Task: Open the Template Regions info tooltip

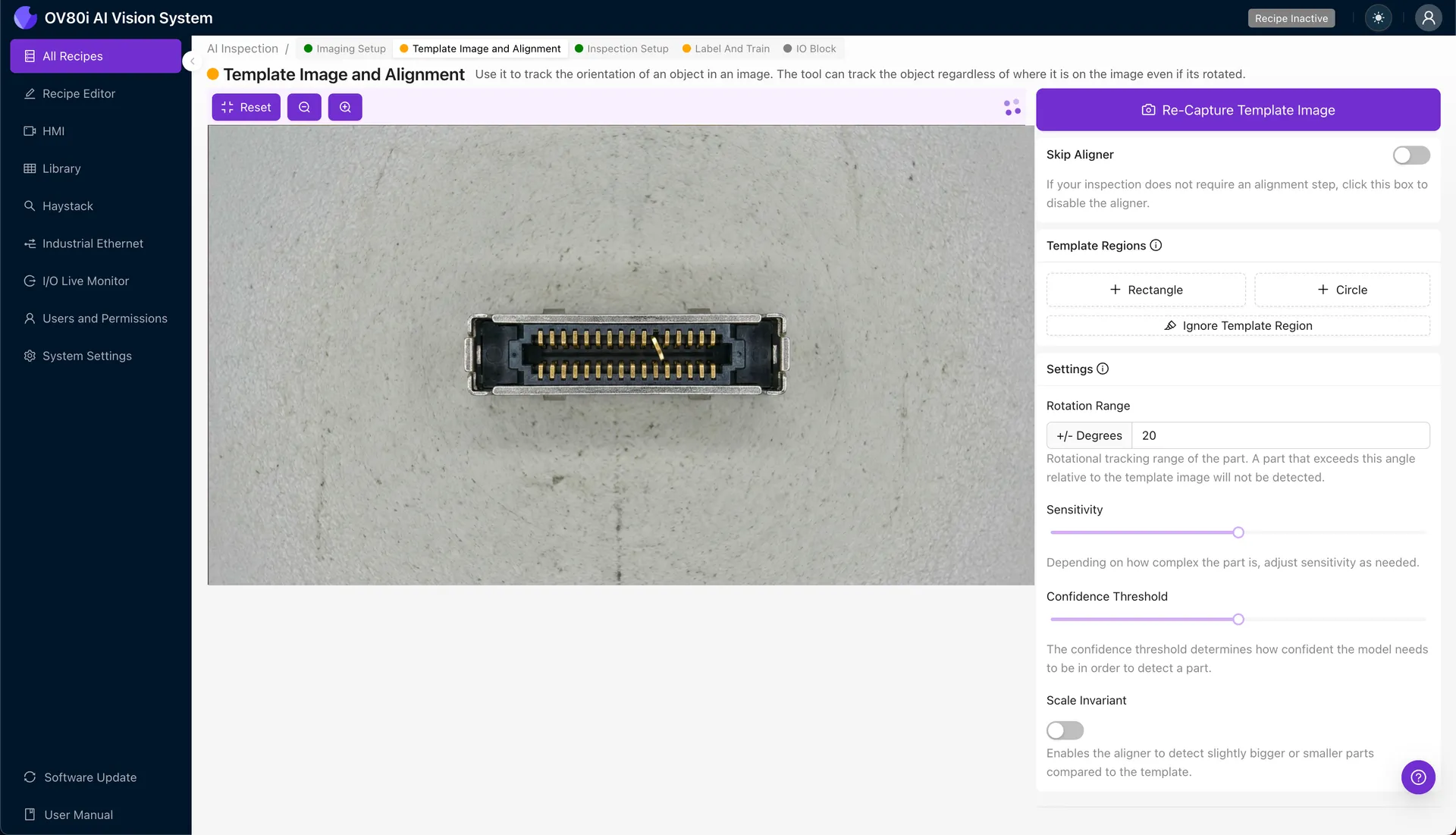Action: 1156,245
